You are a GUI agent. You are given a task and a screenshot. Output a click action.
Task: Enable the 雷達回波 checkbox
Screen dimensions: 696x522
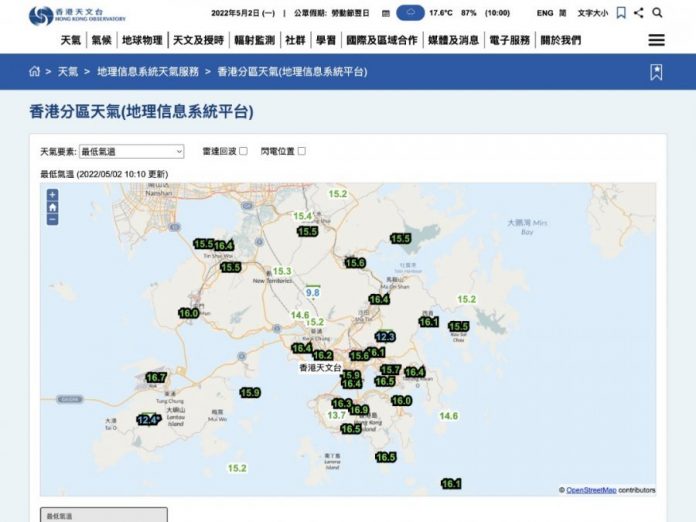[243, 151]
